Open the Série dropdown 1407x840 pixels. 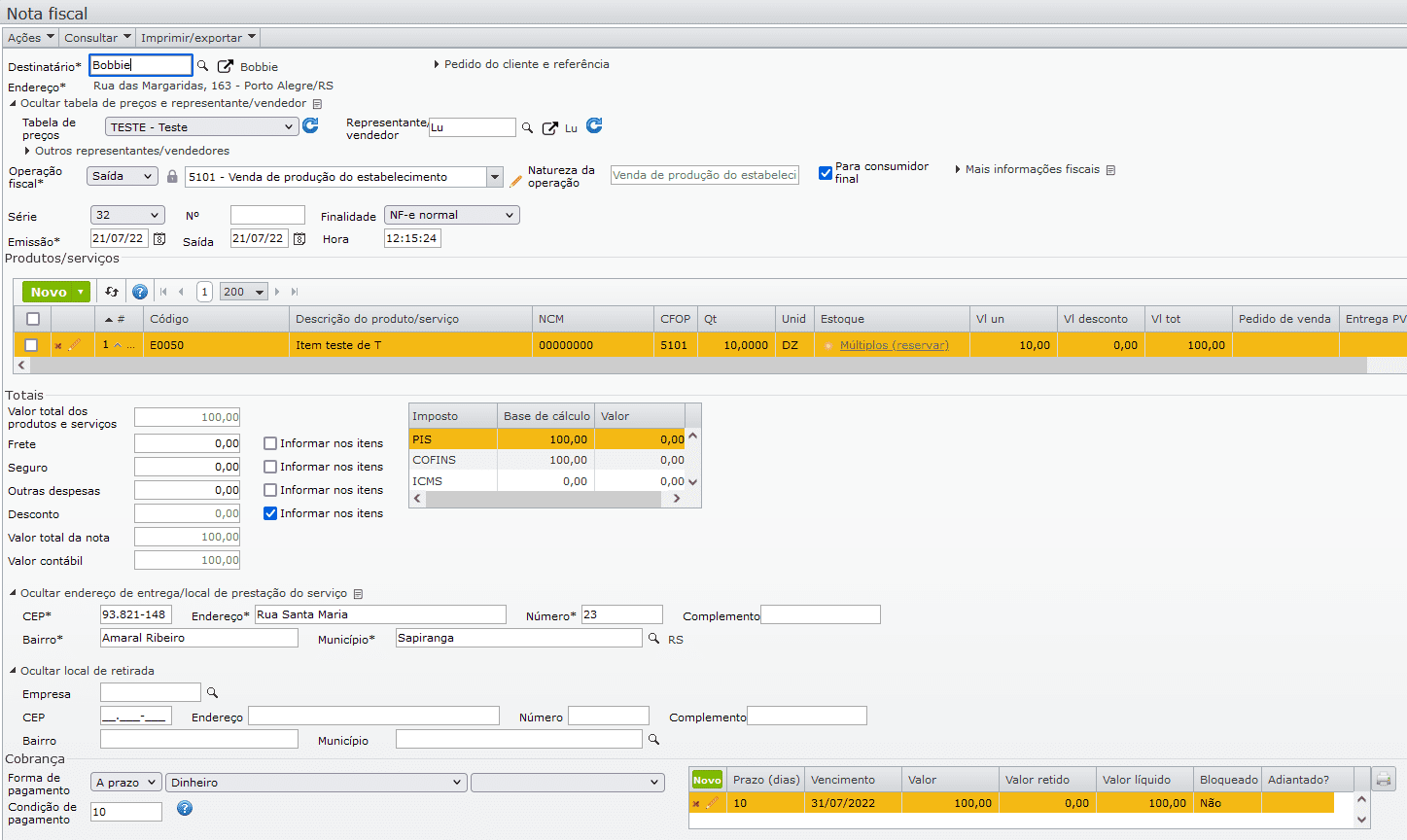tap(127, 215)
